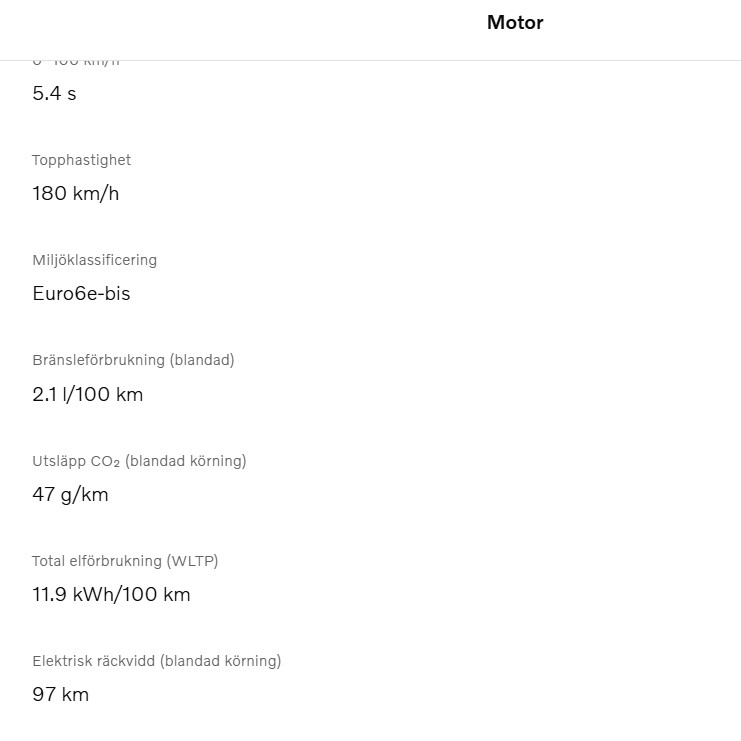Viewport: 741px width, 741px height.
Task: Select the Miljöklassificering label
Action: 94,260
